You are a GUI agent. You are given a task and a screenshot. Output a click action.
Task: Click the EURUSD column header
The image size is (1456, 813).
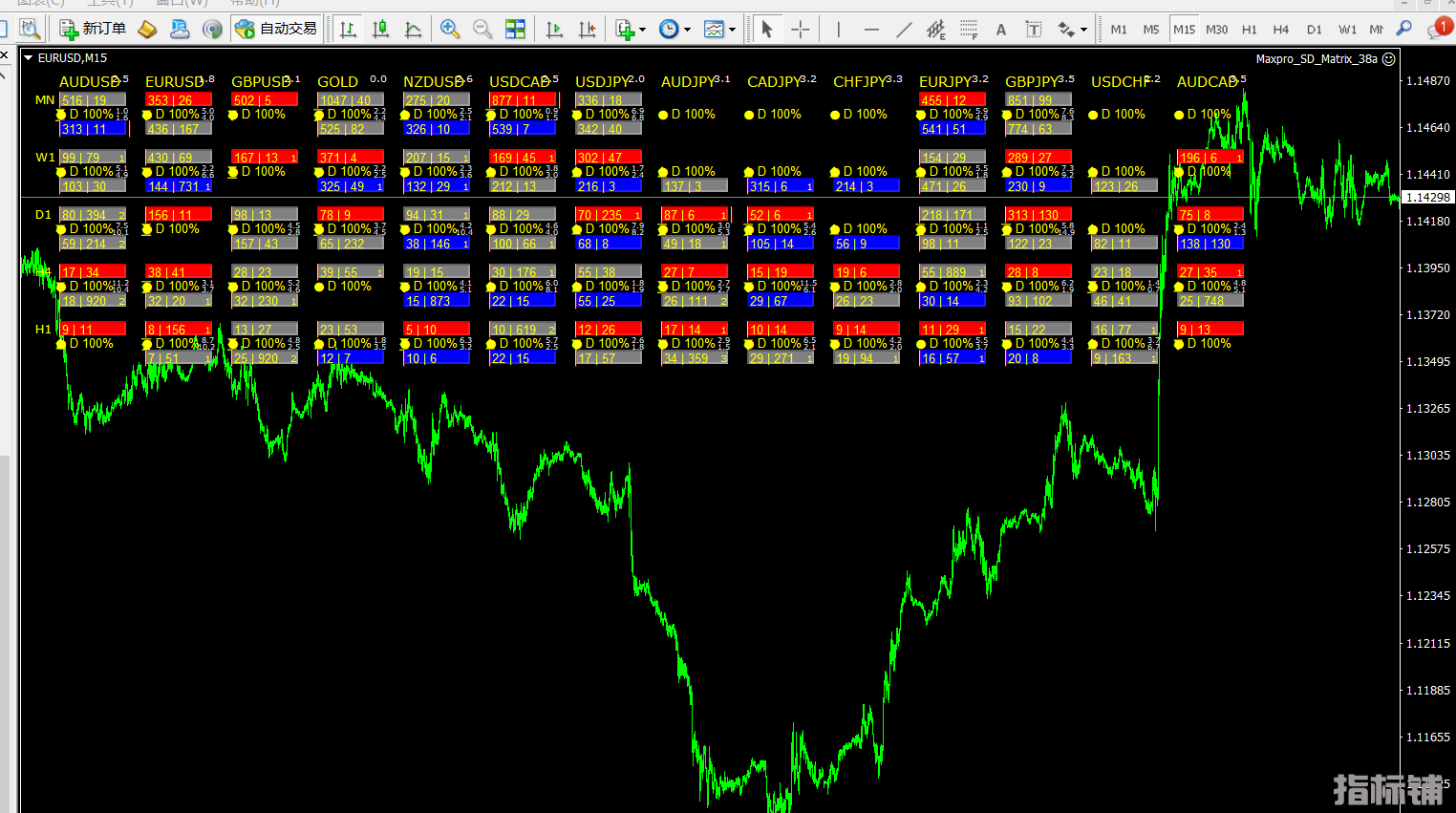click(x=175, y=82)
